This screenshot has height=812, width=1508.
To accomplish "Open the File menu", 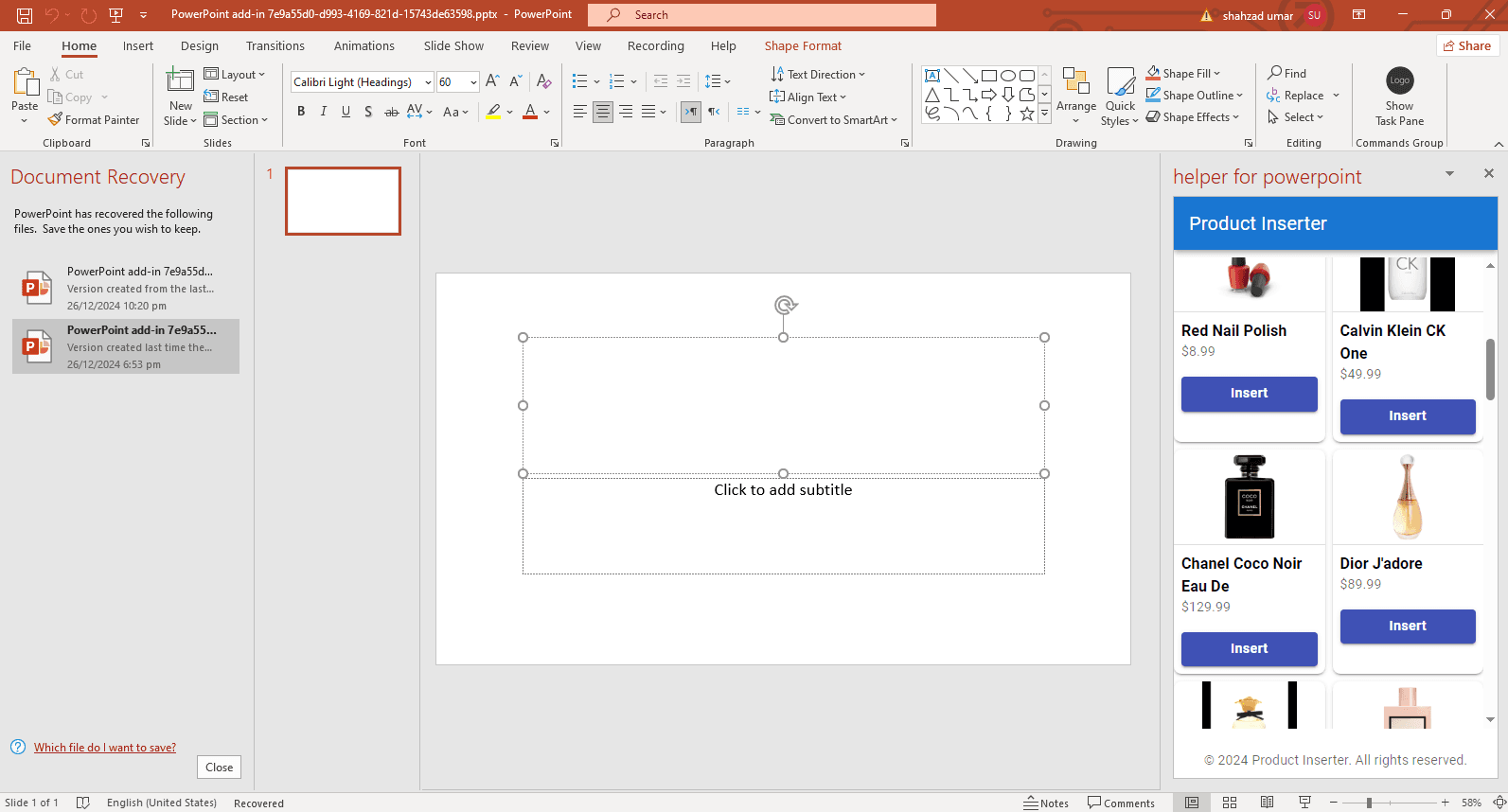I will [22, 45].
